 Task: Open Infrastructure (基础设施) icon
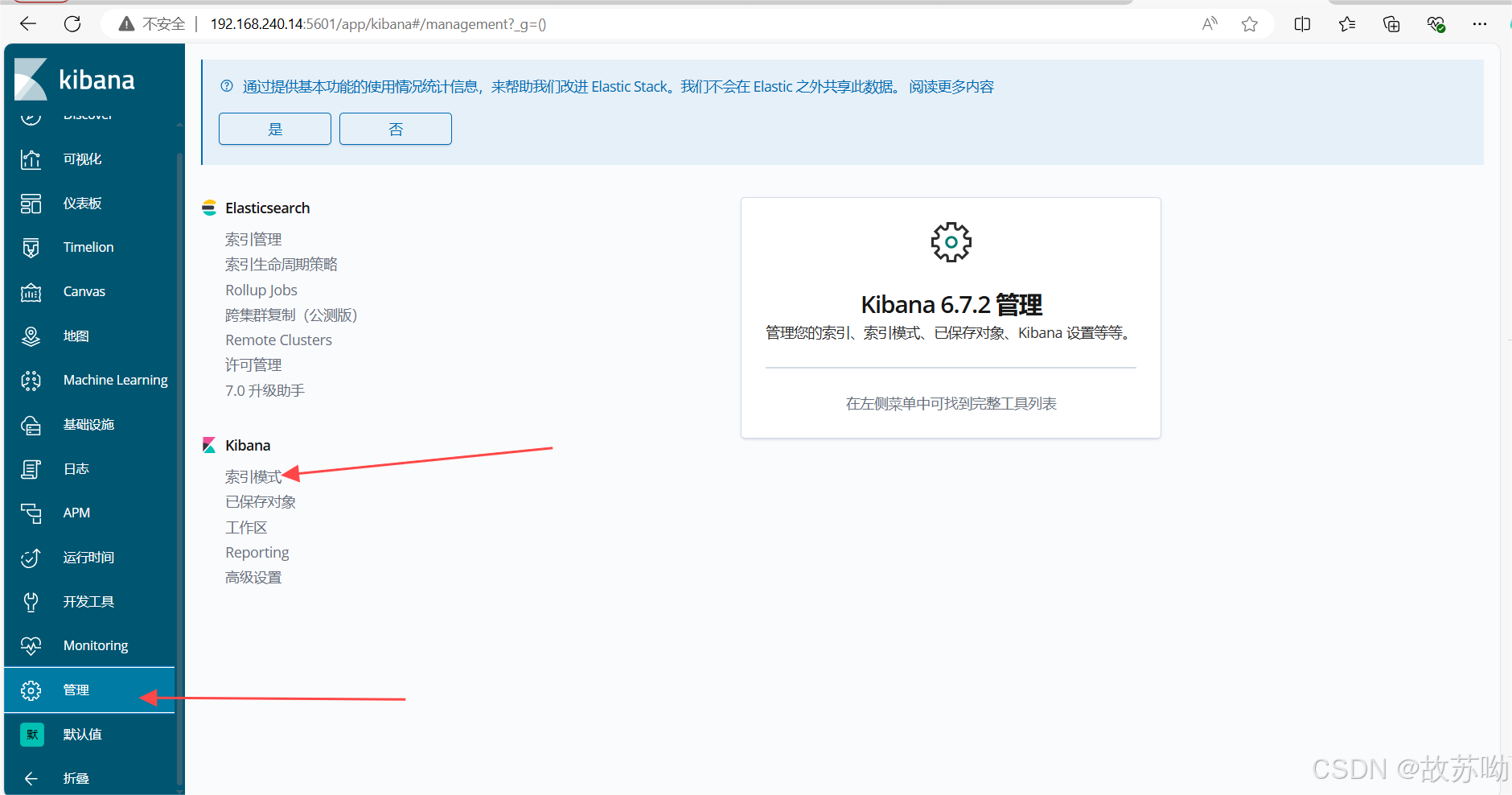coord(31,425)
